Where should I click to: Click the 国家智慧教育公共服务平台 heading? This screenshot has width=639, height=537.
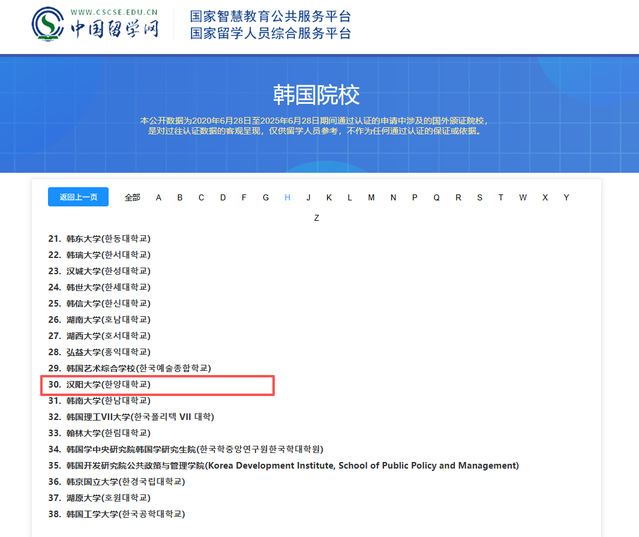[x=270, y=16]
